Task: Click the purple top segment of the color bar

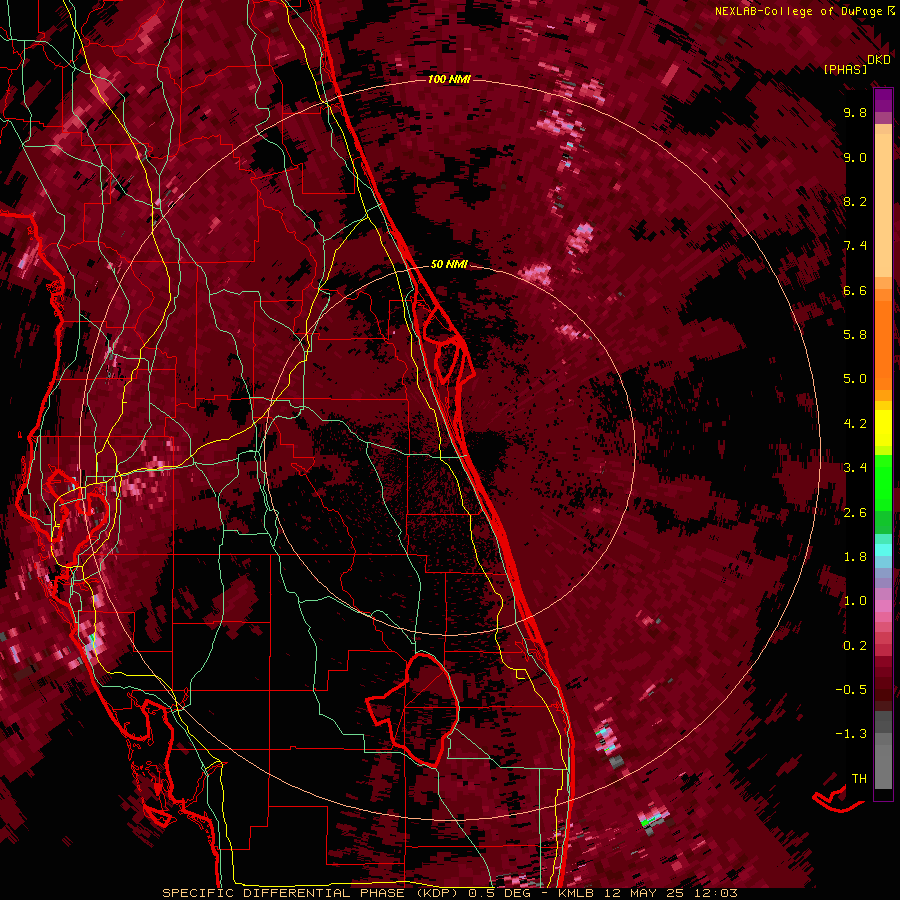Action: tap(883, 100)
